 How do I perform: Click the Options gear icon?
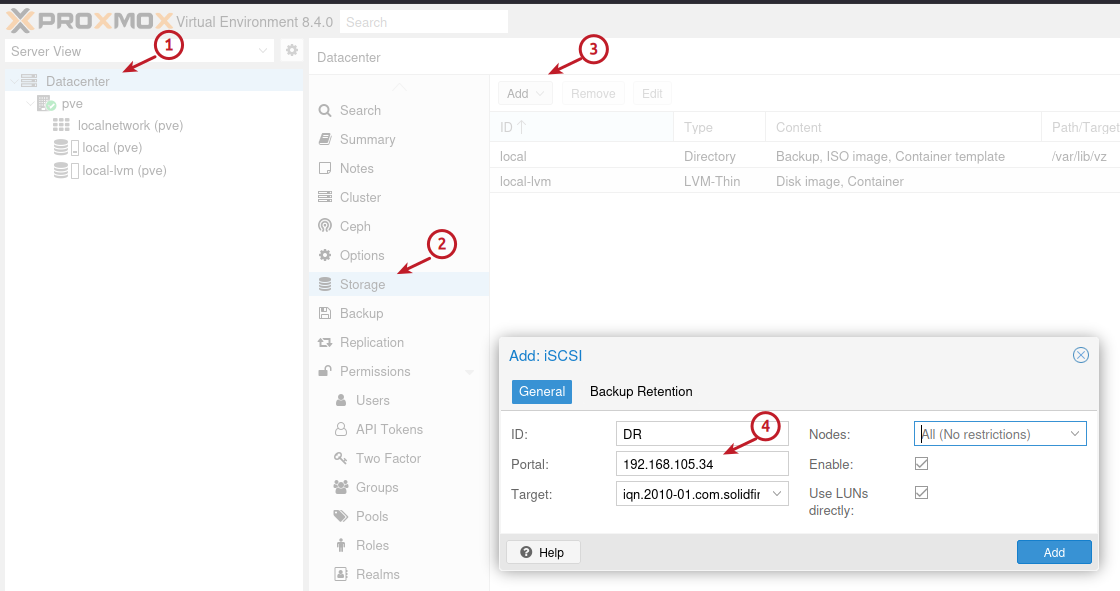click(x=325, y=255)
